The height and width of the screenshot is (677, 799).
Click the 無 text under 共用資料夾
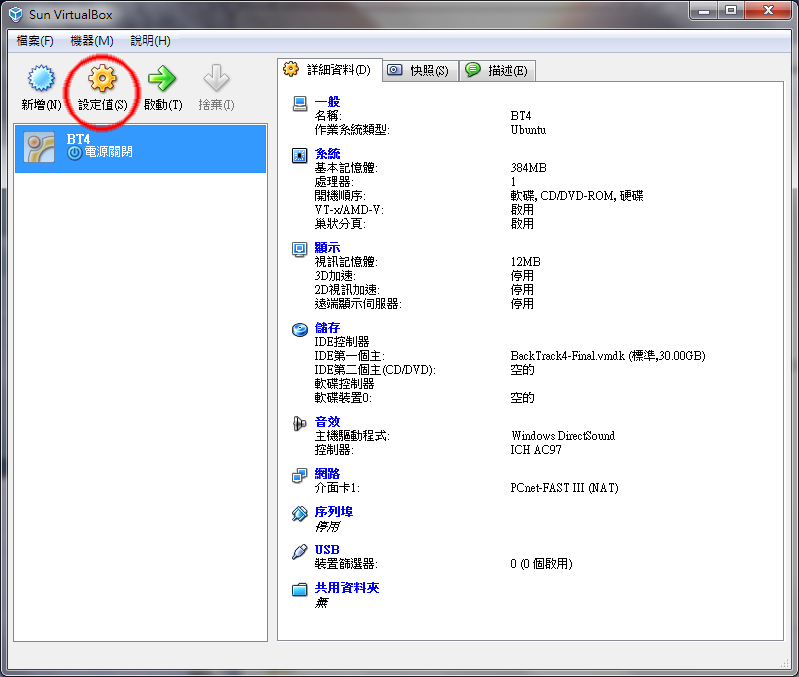click(x=321, y=603)
